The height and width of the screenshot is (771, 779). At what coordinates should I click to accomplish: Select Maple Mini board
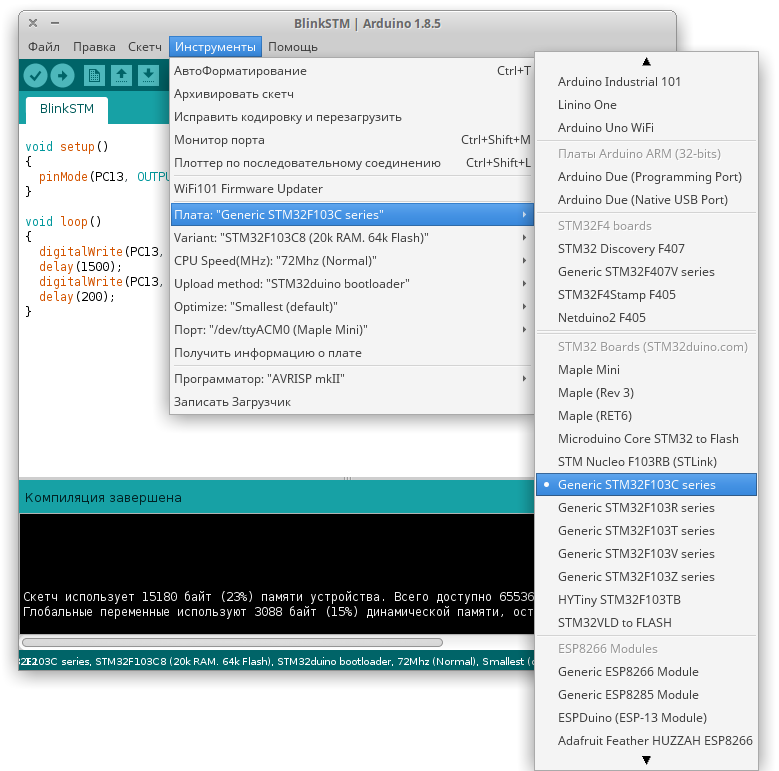[x=646, y=370]
